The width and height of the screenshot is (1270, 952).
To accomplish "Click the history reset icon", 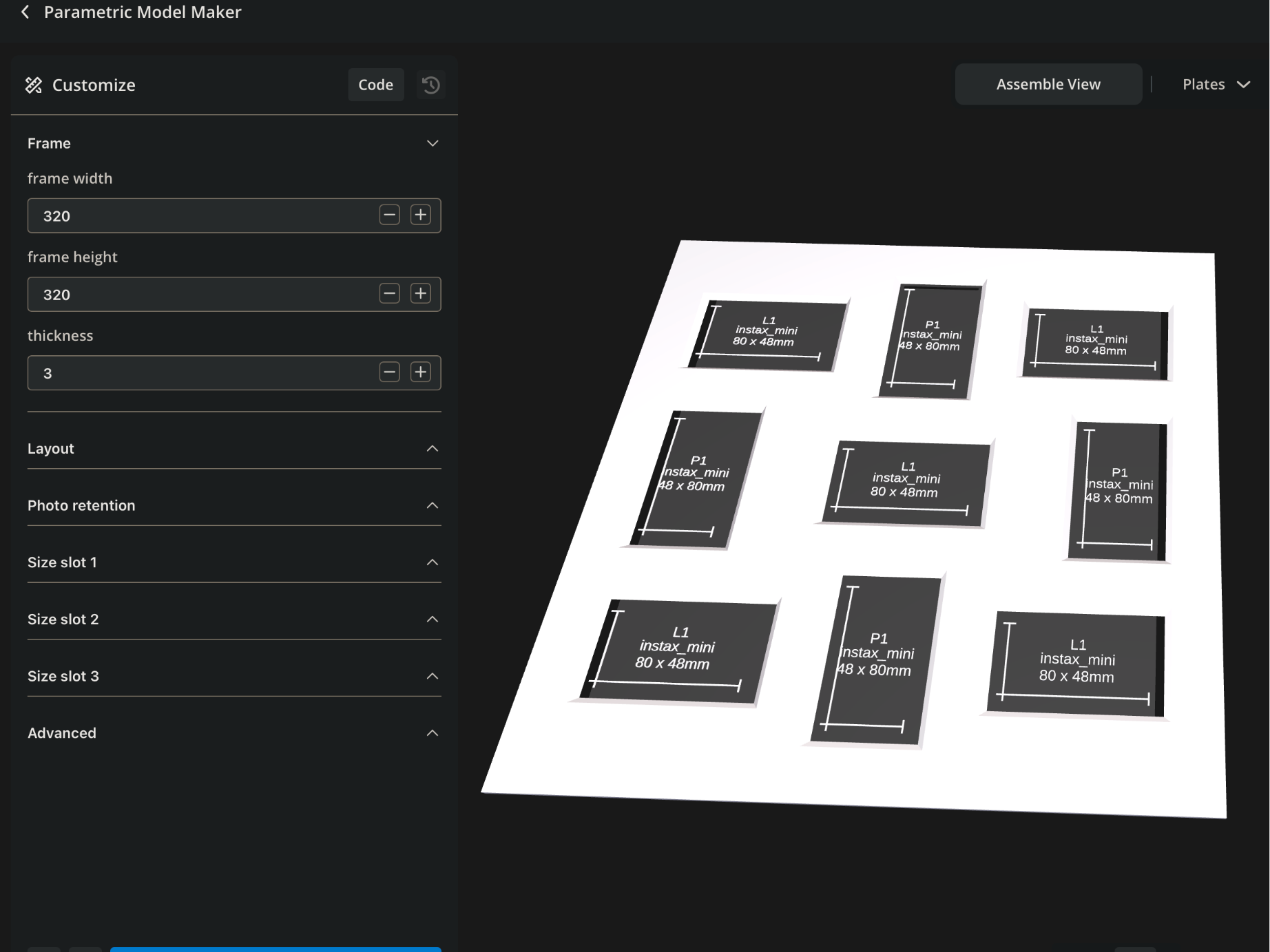I will (x=431, y=85).
